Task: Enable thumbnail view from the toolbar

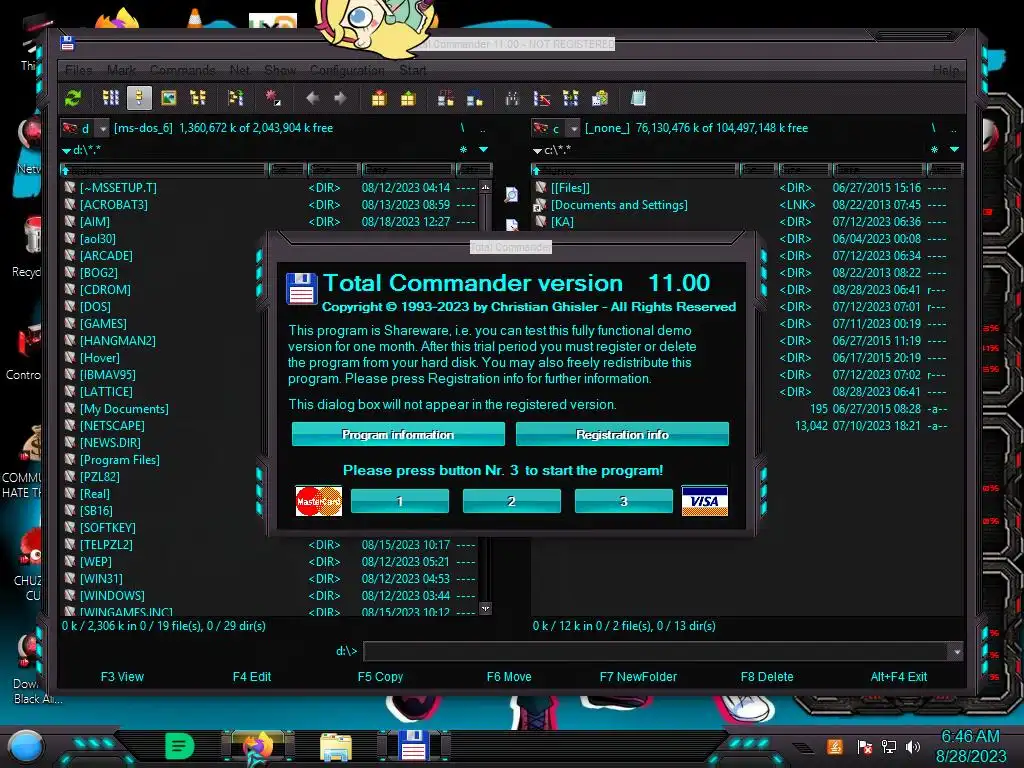Action: 168,98
